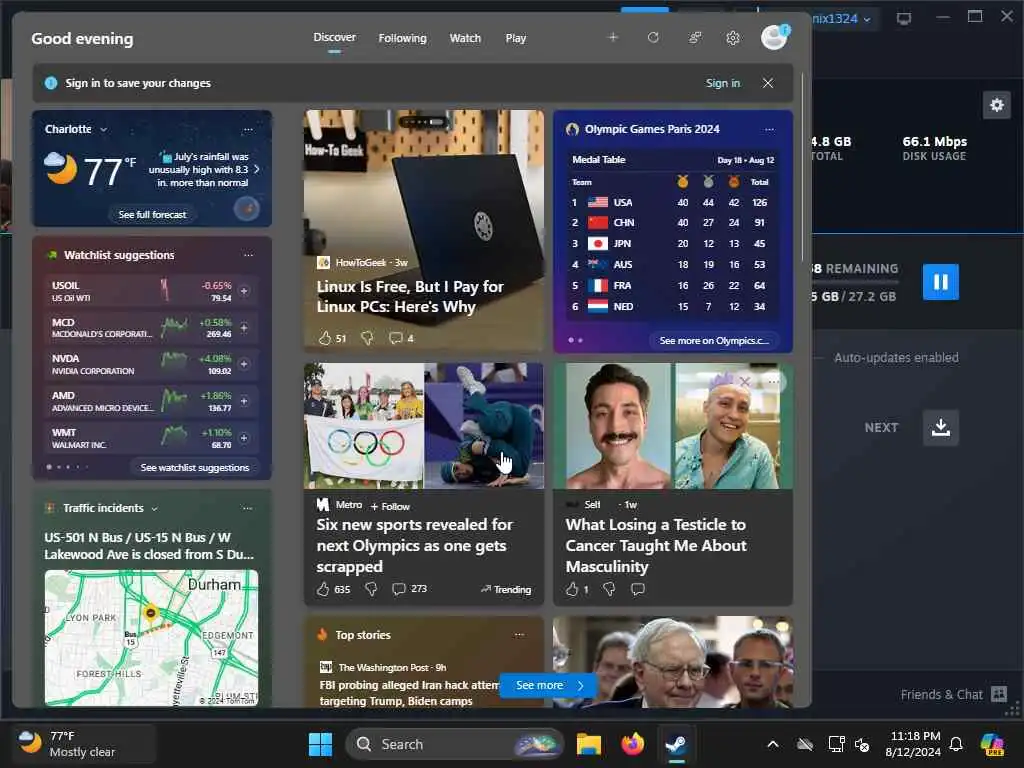1024x768 pixels.
Task: Add USOIL to watchlist
Action: tap(244, 291)
